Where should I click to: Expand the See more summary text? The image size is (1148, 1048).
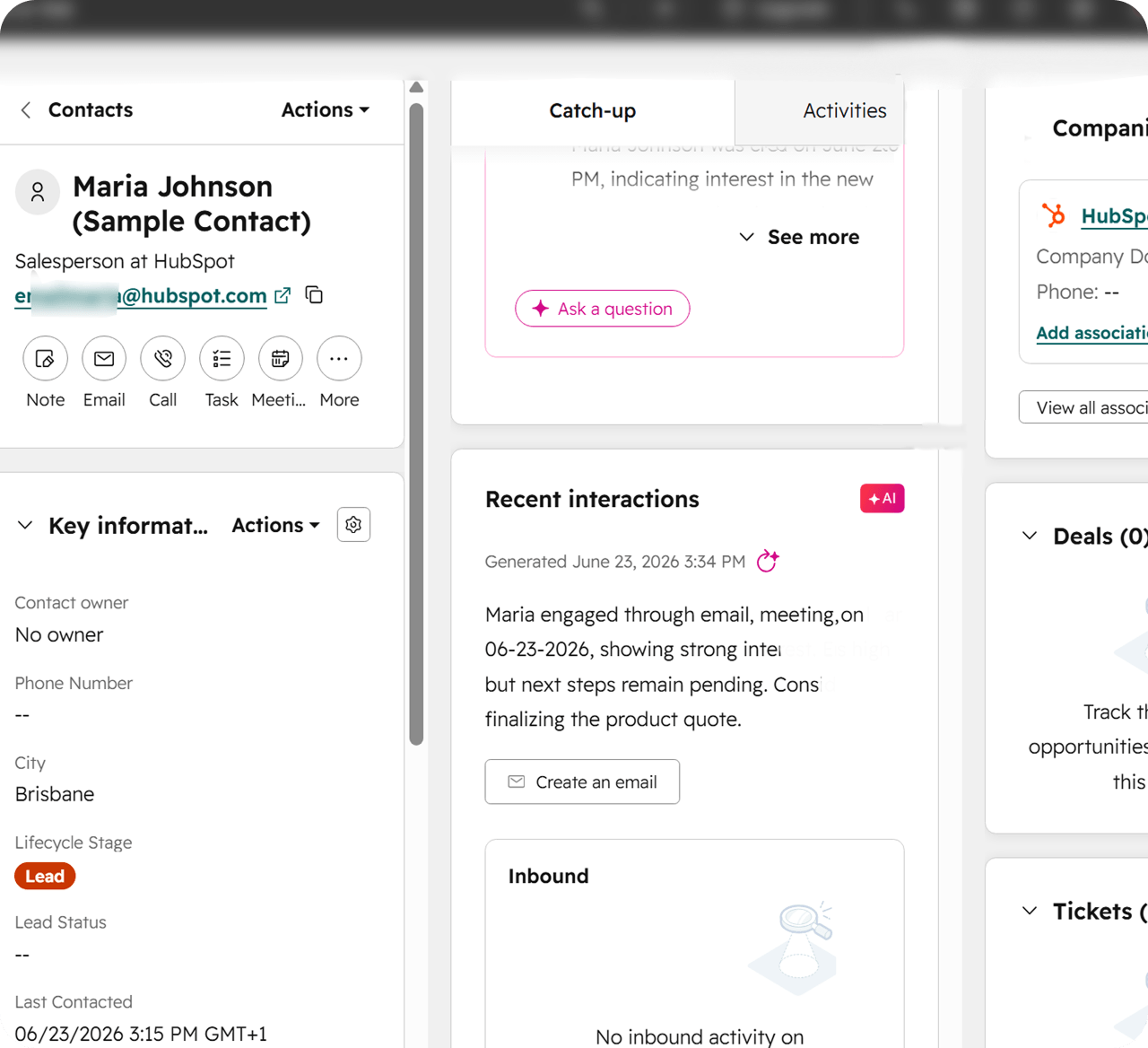pyautogui.click(x=799, y=237)
